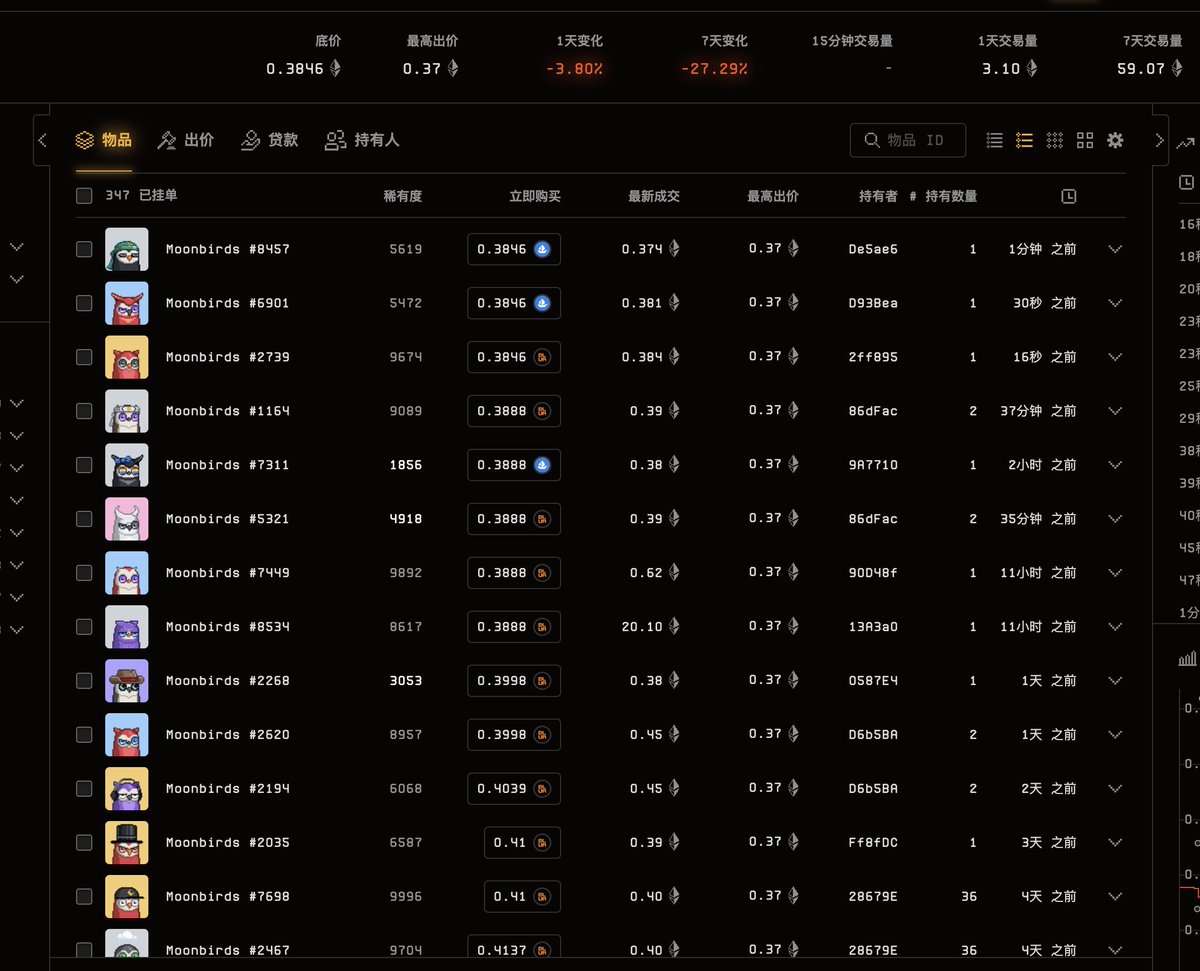This screenshot has height=971, width=1200.
Task: Sort by the 最新成交 column header
Action: coord(654,196)
